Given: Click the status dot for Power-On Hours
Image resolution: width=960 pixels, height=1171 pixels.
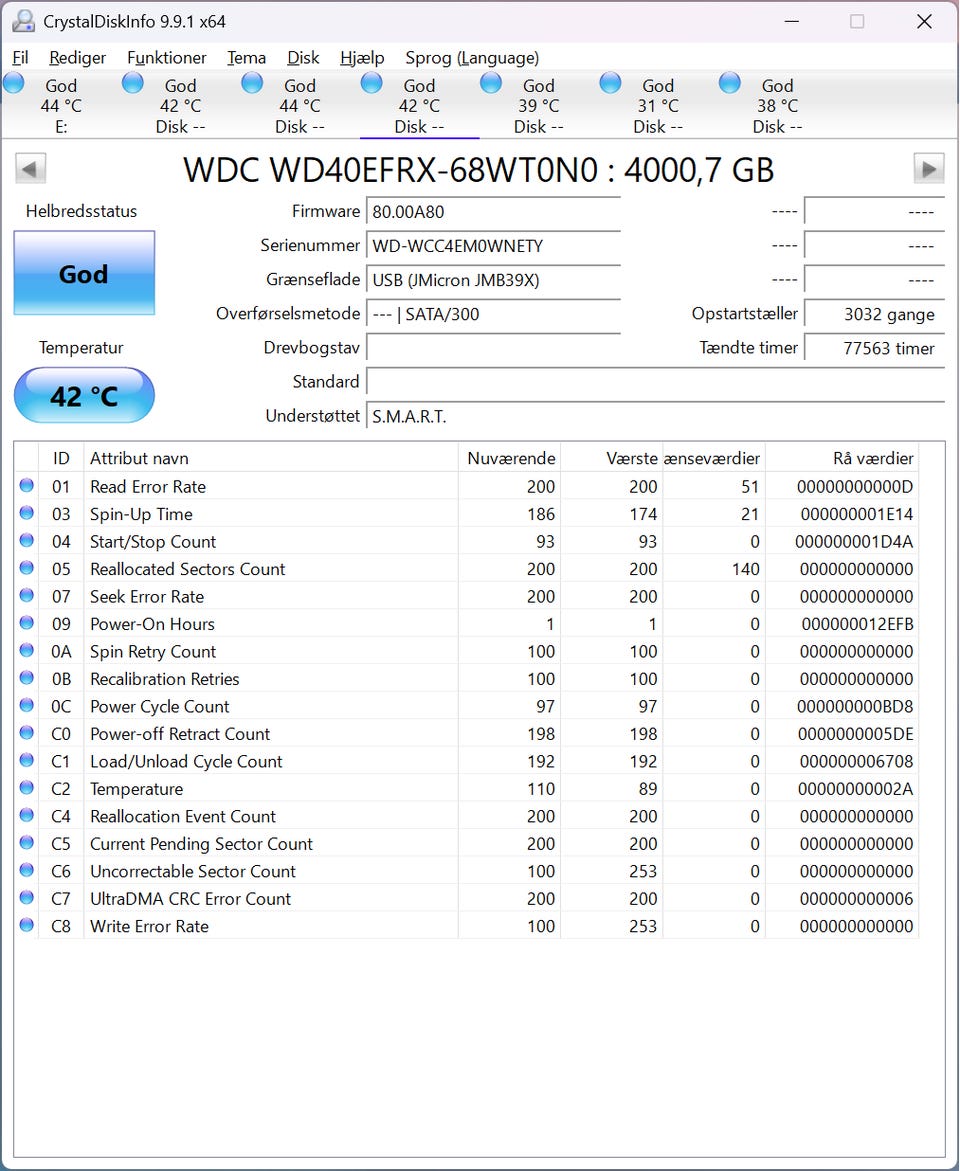Looking at the screenshot, I should pyautogui.click(x=27, y=623).
